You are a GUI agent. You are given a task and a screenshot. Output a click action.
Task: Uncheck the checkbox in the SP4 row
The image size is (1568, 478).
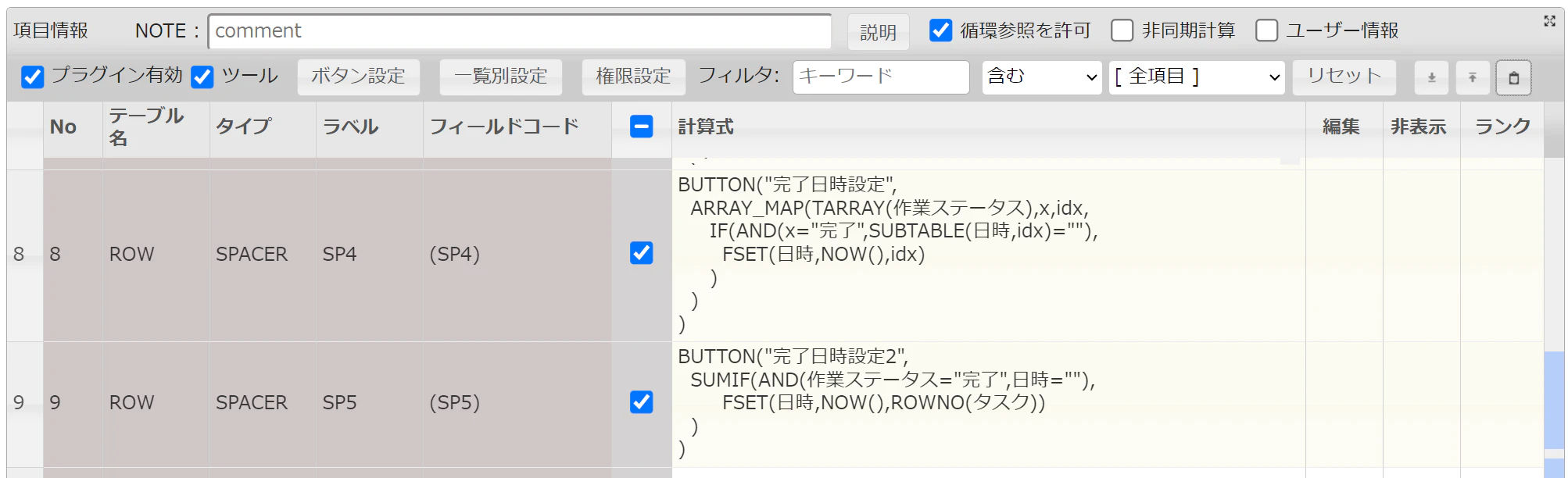[x=641, y=253]
